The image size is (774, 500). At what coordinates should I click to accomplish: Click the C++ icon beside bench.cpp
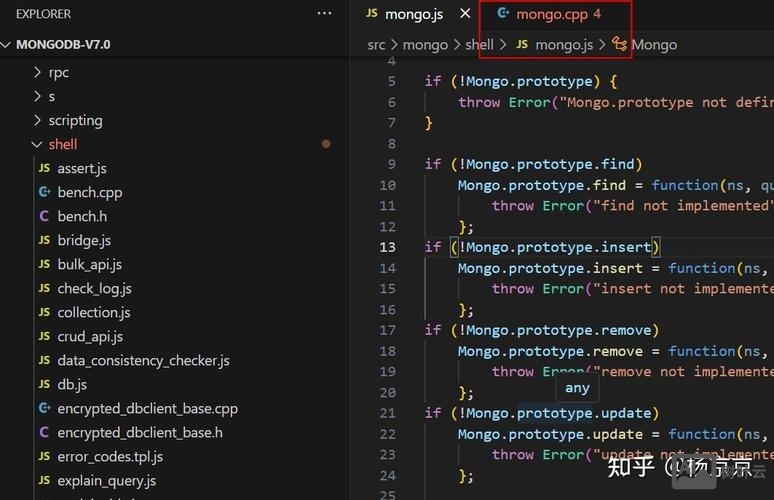tap(44, 192)
